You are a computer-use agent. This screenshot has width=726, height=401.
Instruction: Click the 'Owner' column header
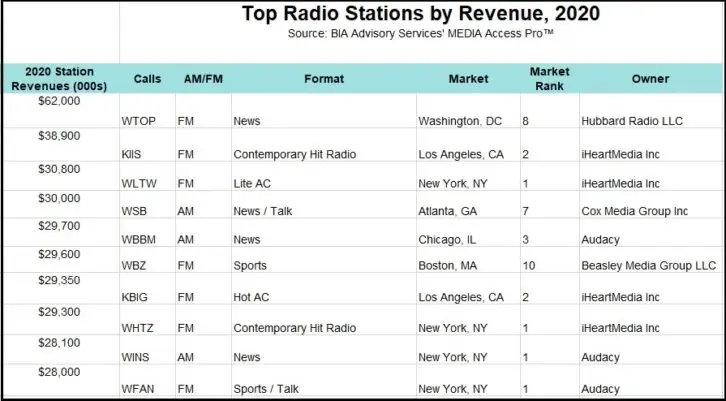(x=651, y=79)
